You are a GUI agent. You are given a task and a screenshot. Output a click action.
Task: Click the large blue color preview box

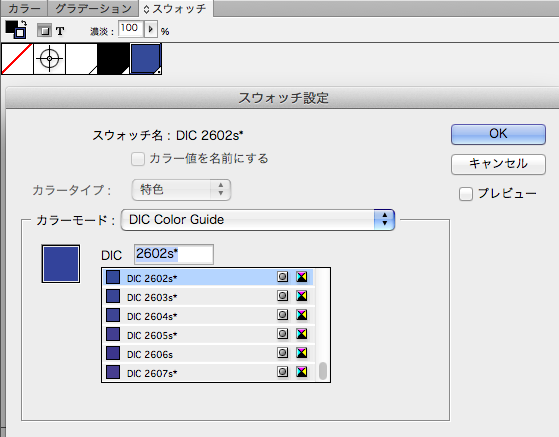61,264
